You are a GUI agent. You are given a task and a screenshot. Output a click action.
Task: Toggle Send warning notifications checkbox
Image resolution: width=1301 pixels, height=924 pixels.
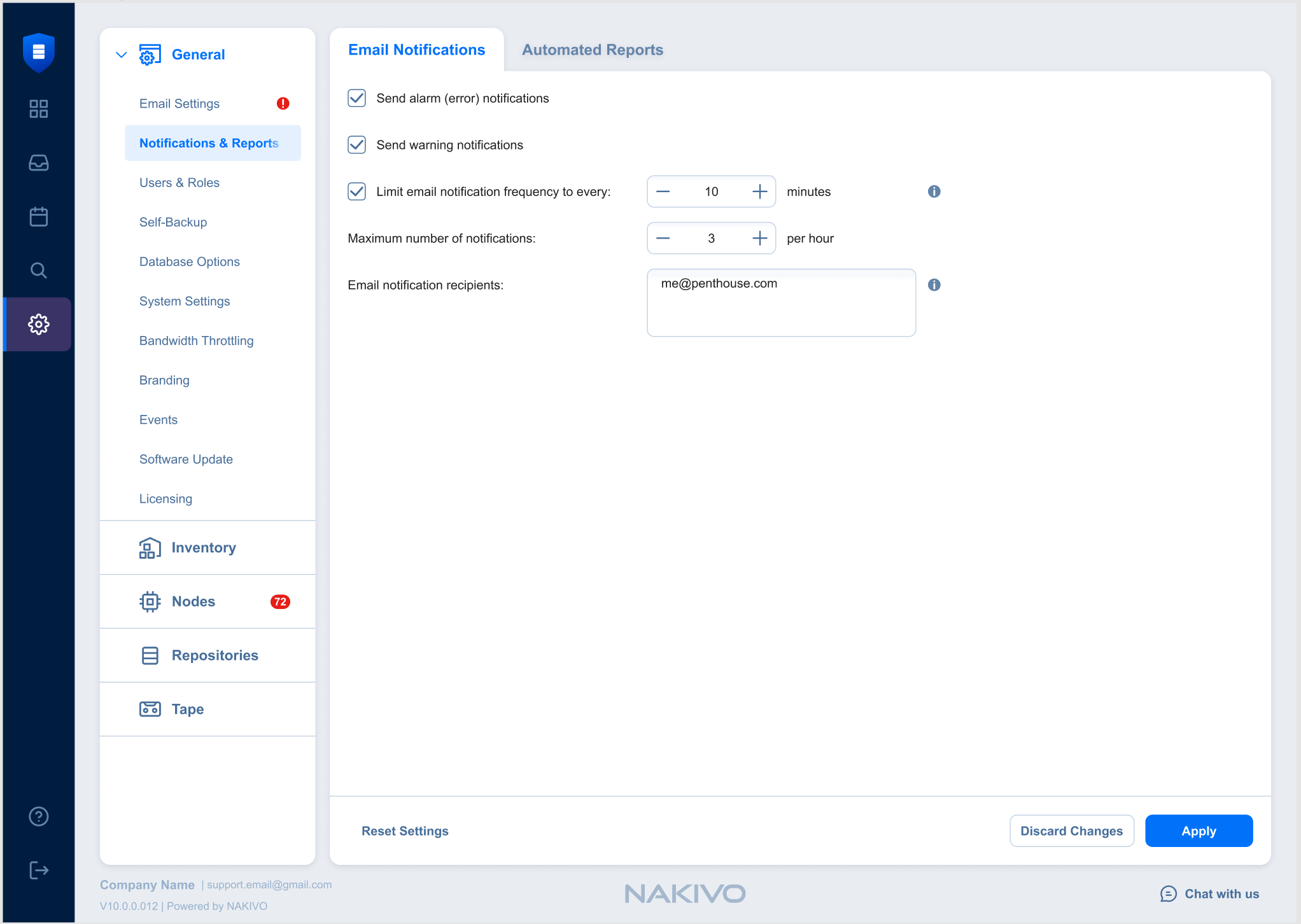coord(356,145)
